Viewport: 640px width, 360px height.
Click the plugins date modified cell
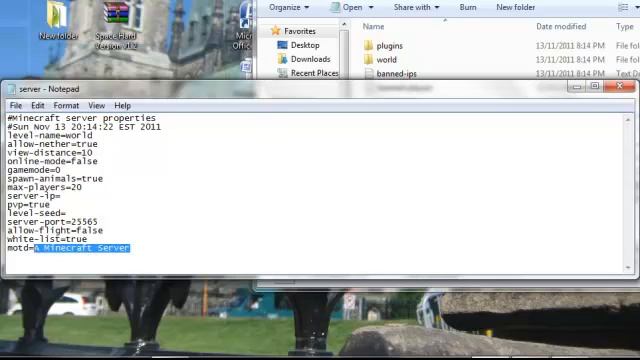pos(570,46)
